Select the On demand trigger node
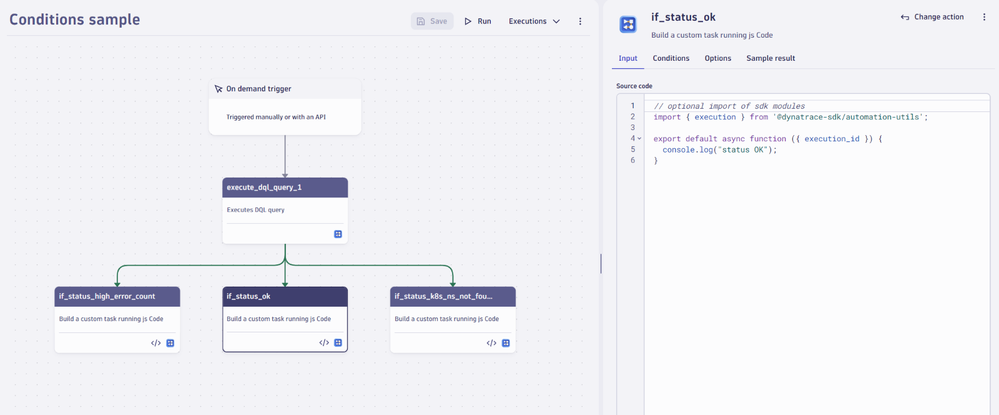This screenshot has height=415, width=999. (x=285, y=106)
